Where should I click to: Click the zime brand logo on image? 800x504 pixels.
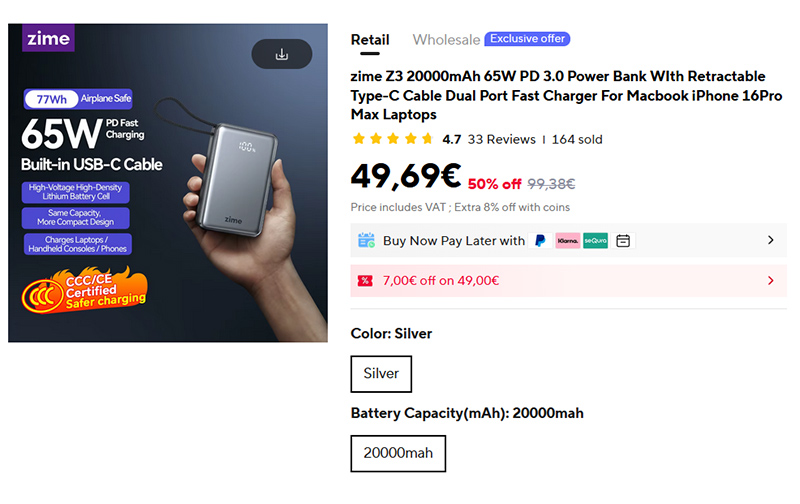click(48, 38)
